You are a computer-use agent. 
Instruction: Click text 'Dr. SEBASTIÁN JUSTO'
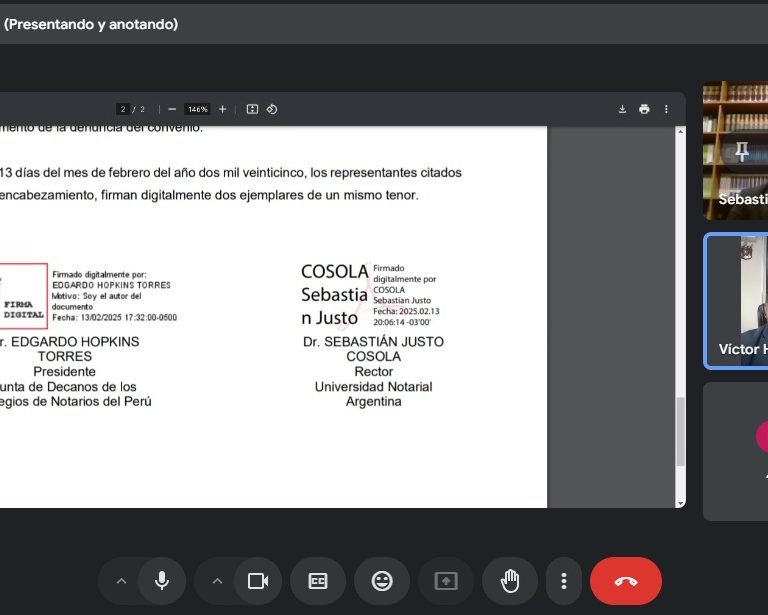[373, 342]
